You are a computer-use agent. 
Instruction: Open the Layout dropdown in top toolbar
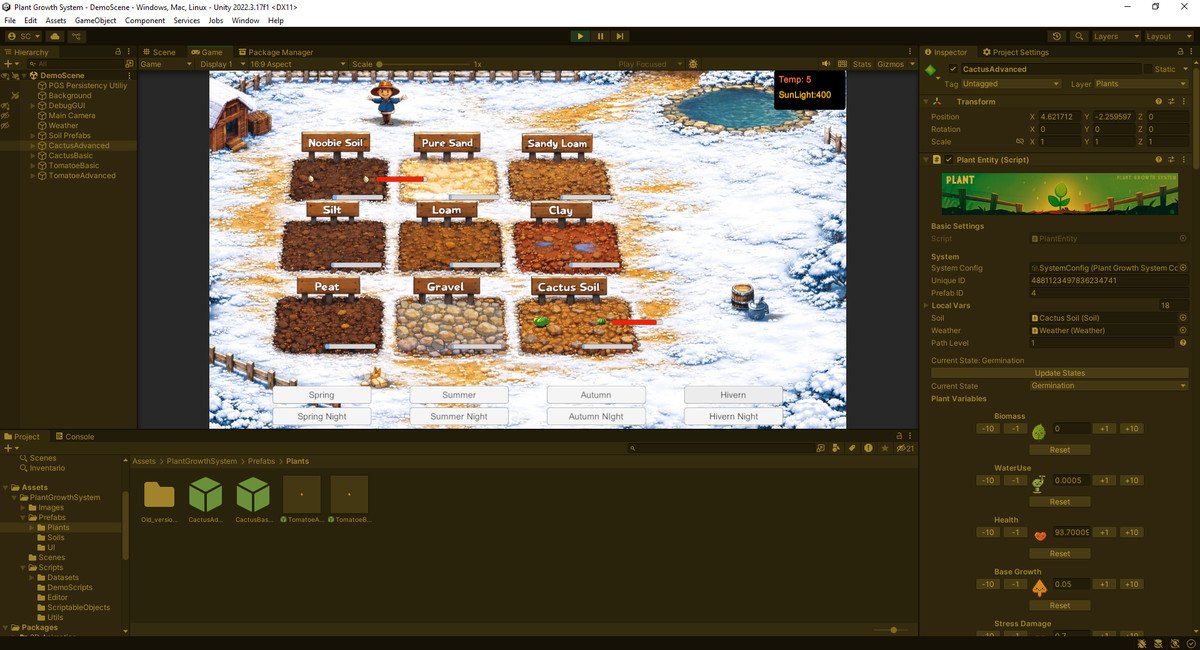coord(1168,36)
